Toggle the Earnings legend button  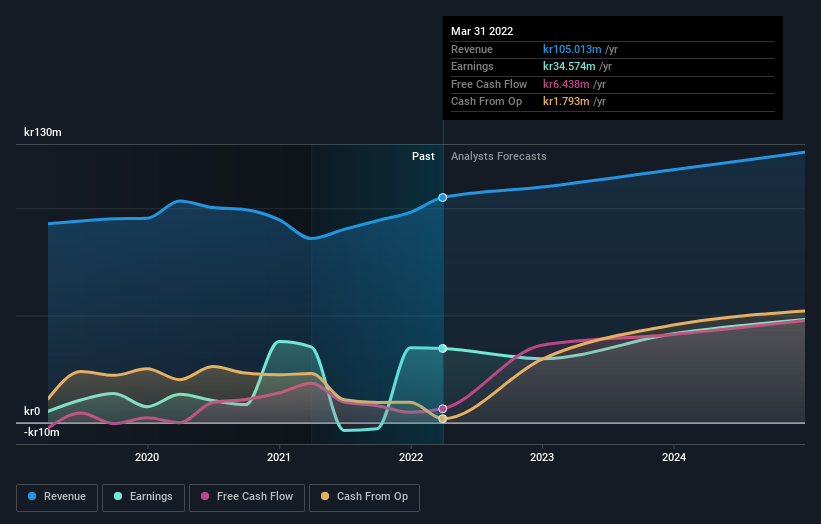(143, 497)
